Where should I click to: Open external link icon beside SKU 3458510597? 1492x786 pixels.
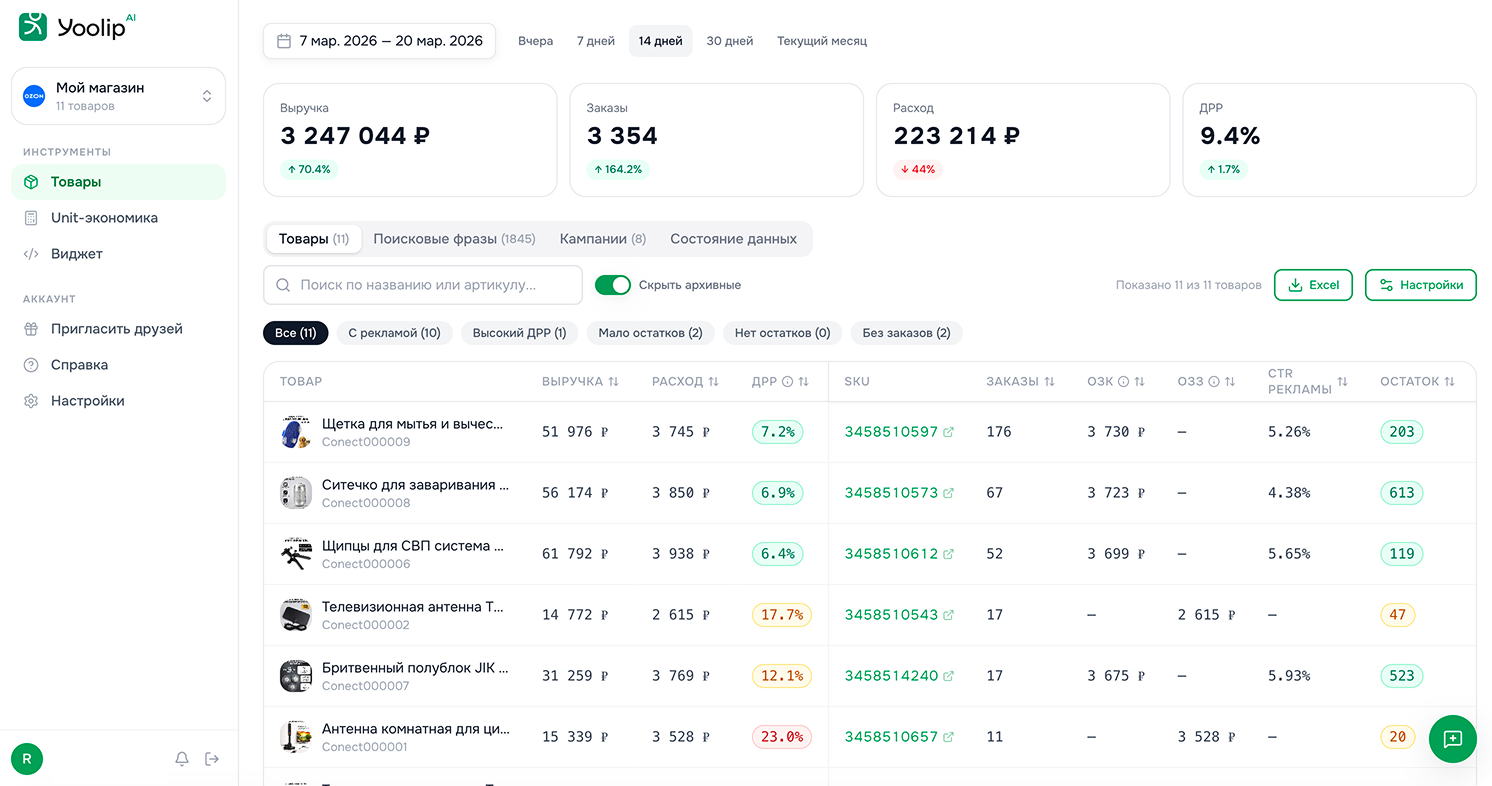click(948, 432)
